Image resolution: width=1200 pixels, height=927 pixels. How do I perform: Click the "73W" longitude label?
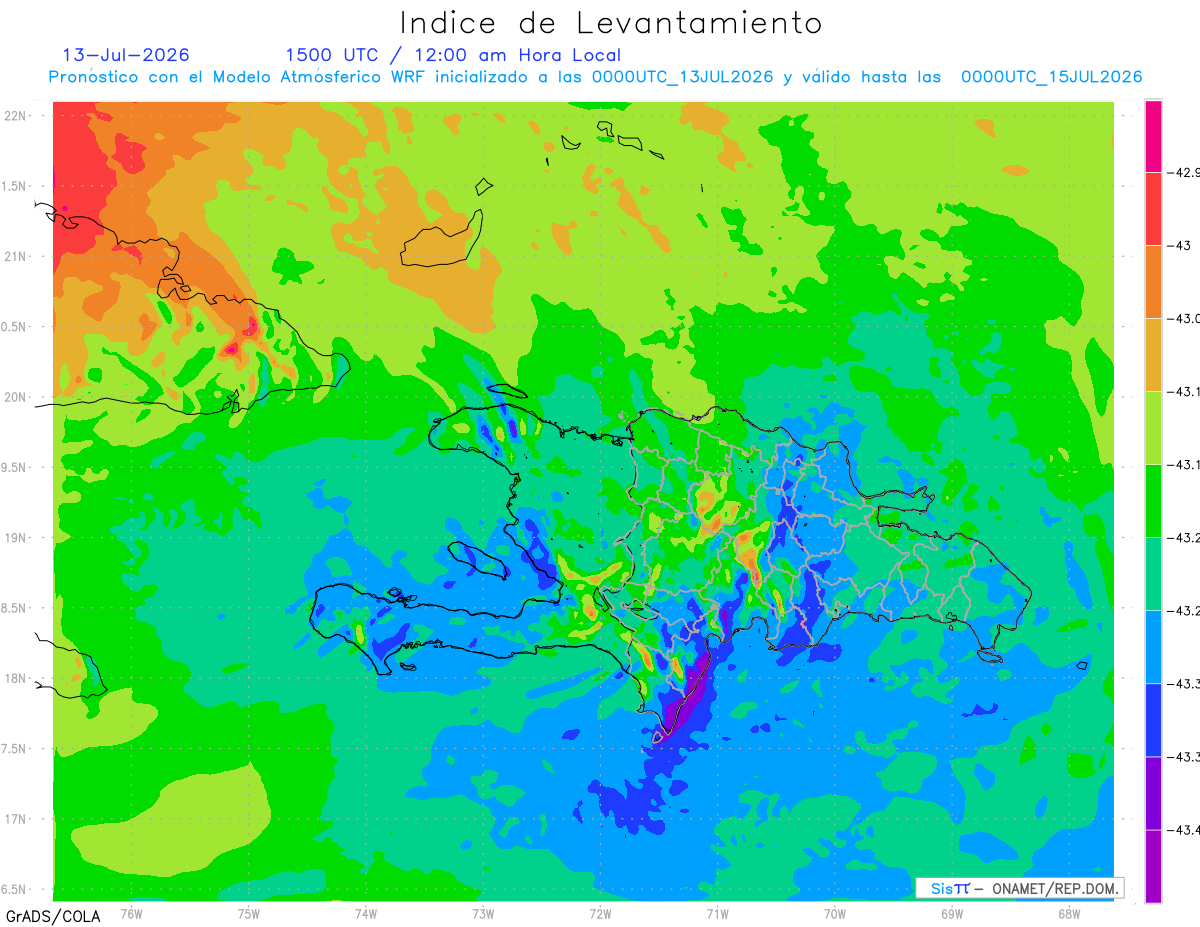(x=483, y=913)
